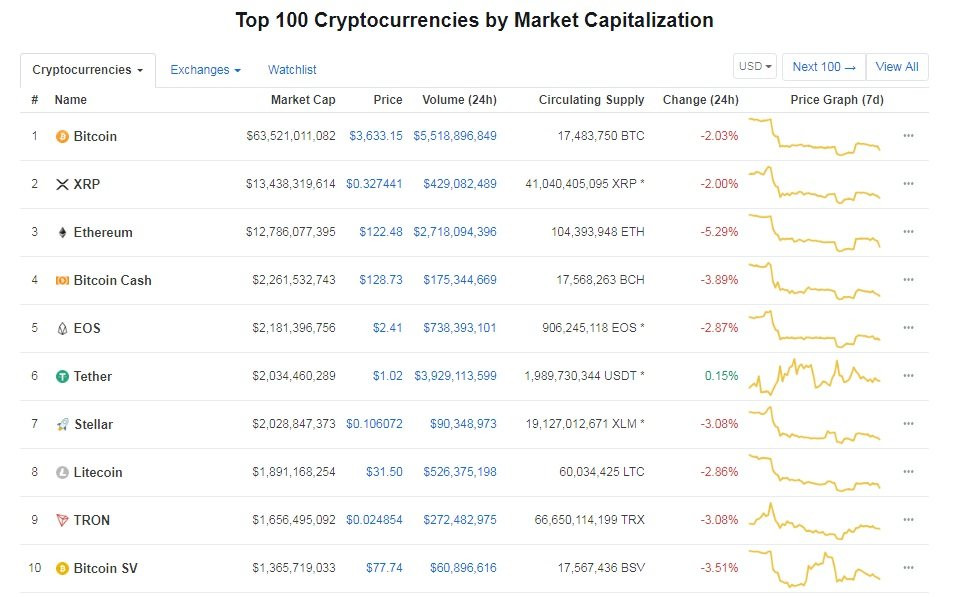Click the Ethereum diamond logo icon
This screenshot has width=957, height=597.
pos(62,233)
